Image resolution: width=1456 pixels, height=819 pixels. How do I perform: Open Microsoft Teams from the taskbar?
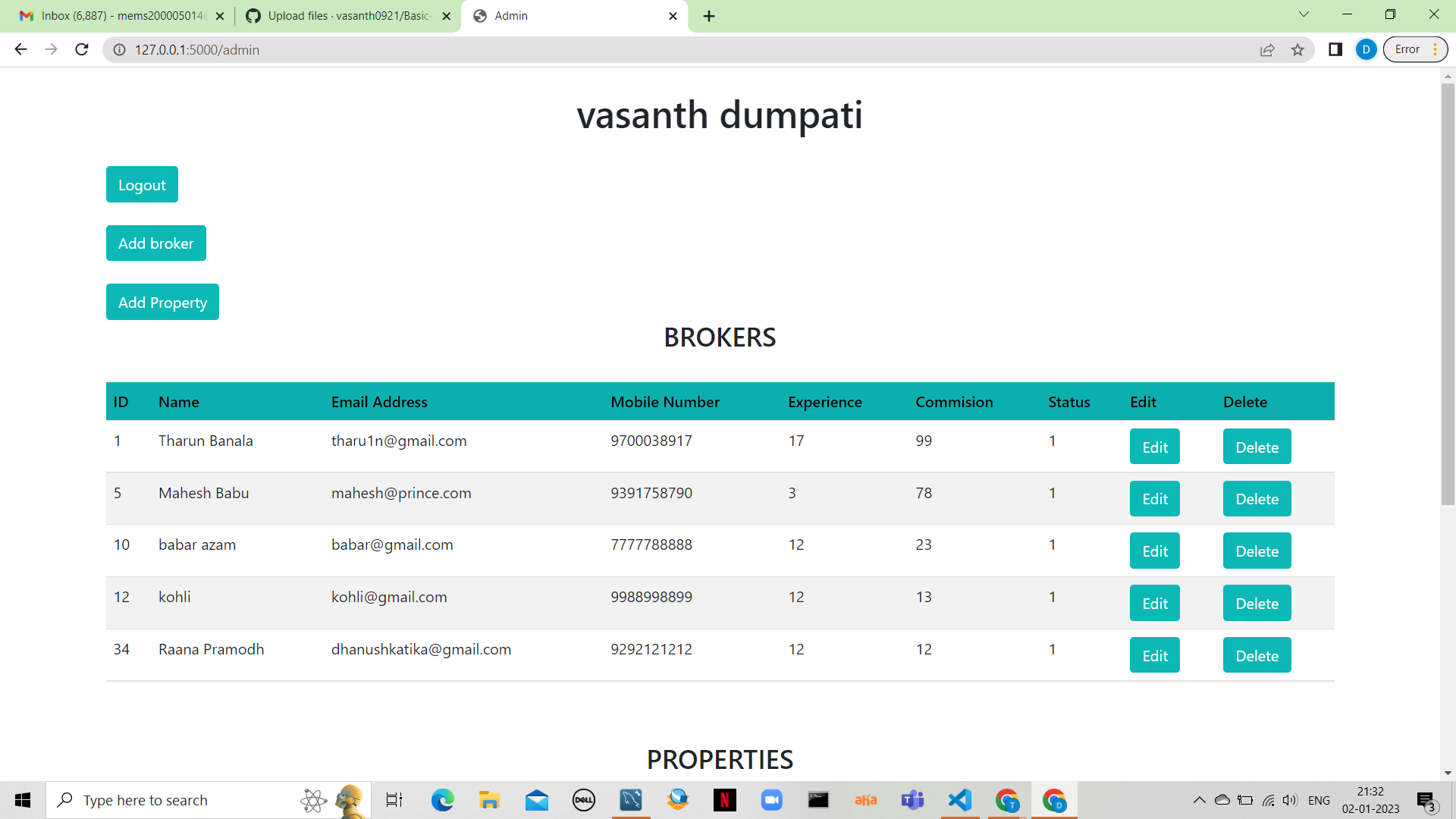pyautogui.click(x=912, y=799)
